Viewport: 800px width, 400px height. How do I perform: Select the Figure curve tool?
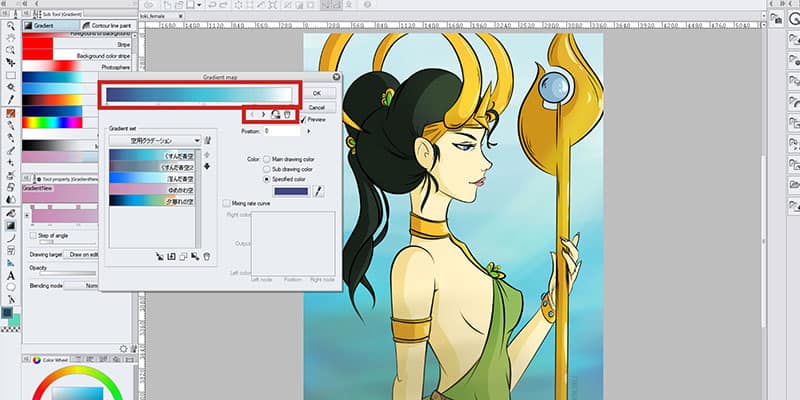click(x=10, y=238)
